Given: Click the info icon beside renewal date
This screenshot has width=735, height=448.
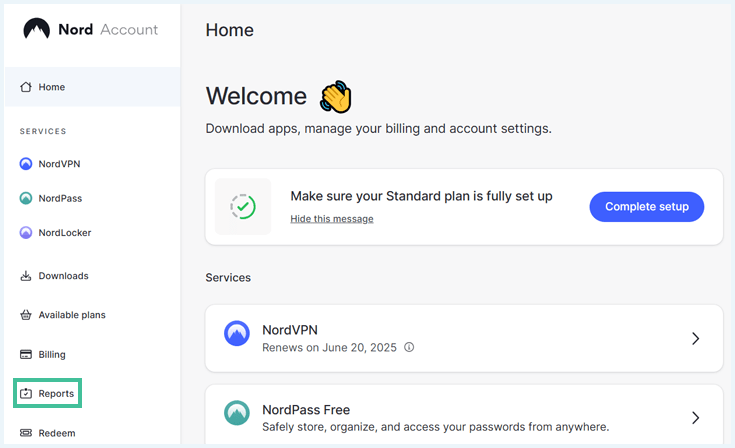Looking at the screenshot, I should tap(409, 347).
